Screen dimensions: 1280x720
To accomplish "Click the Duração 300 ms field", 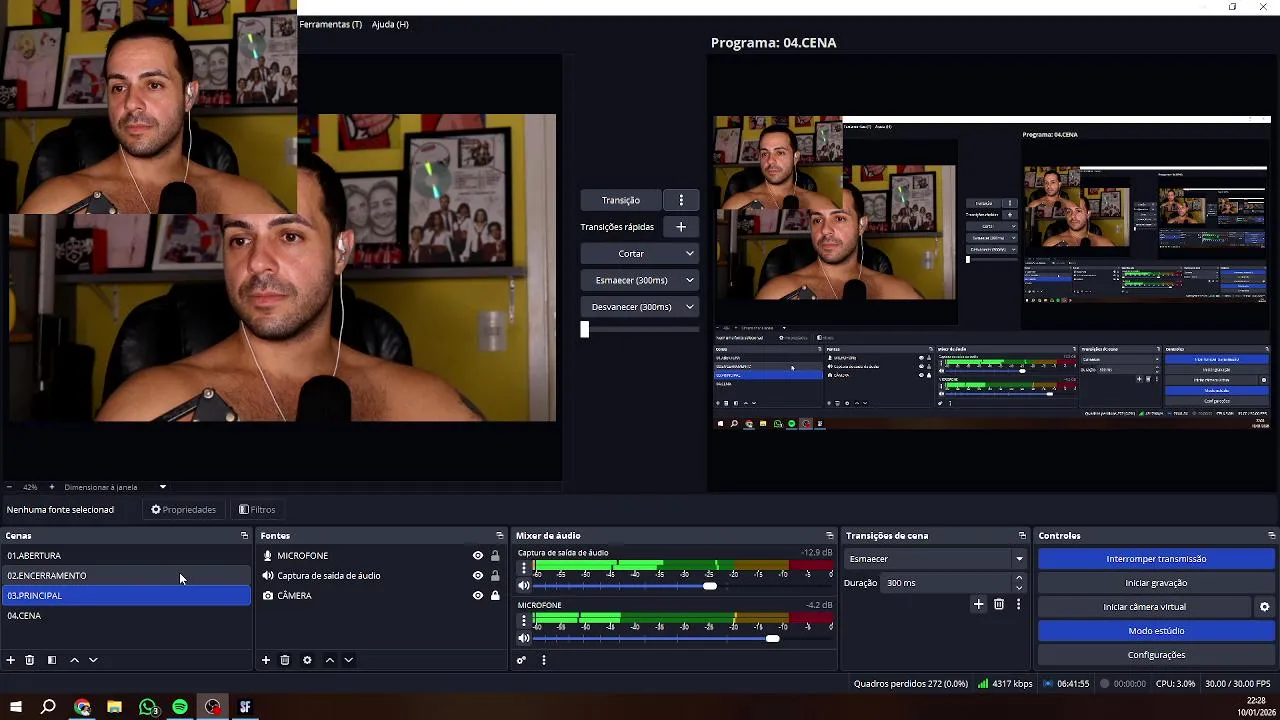I will coord(946,583).
